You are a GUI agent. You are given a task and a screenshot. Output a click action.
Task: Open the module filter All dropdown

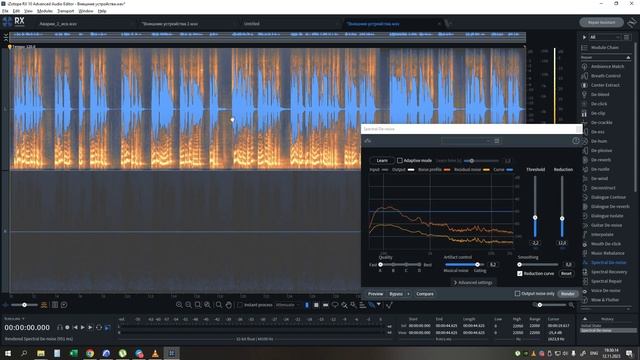tap(605, 37)
